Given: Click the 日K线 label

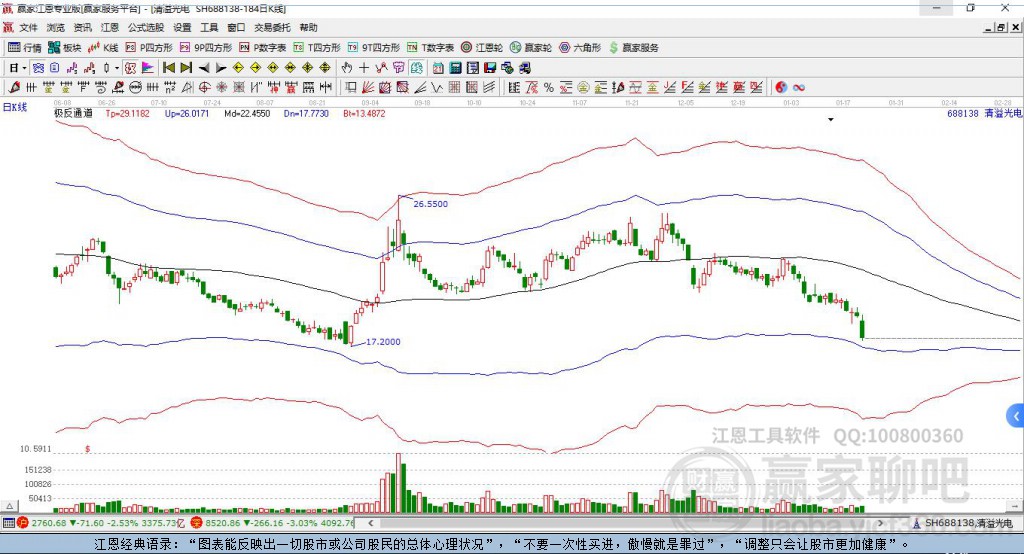Looking at the screenshot, I should click(x=15, y=107).
